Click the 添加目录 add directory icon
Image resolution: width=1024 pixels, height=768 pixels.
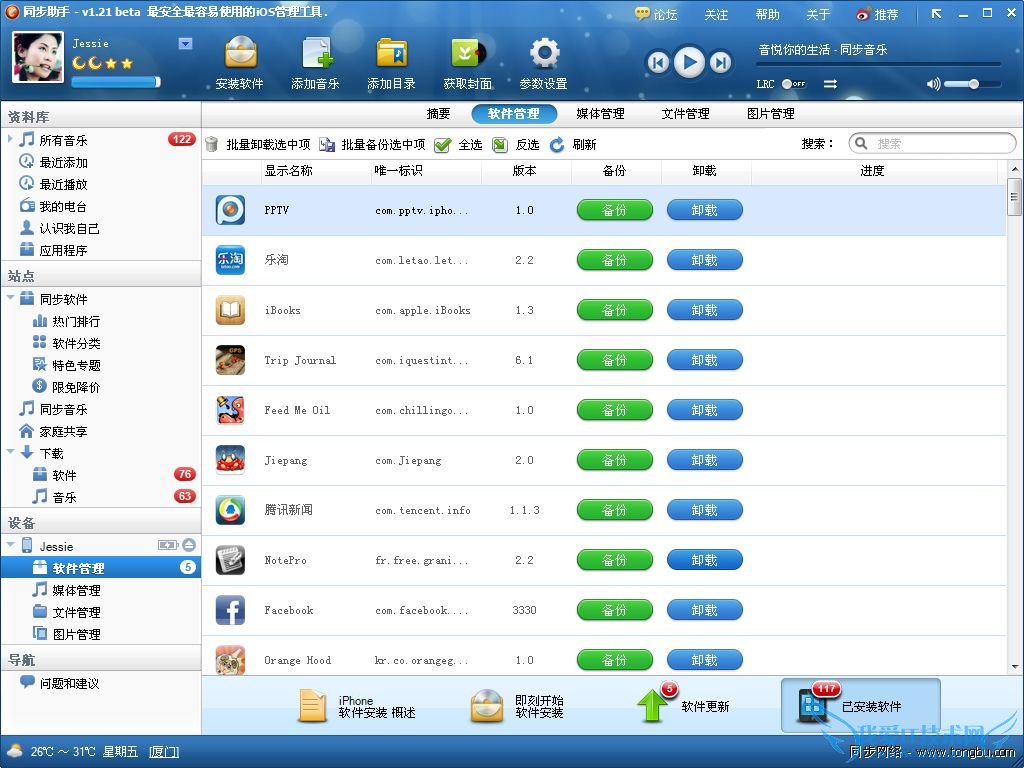pyautogui.click(x=391, y=60)
